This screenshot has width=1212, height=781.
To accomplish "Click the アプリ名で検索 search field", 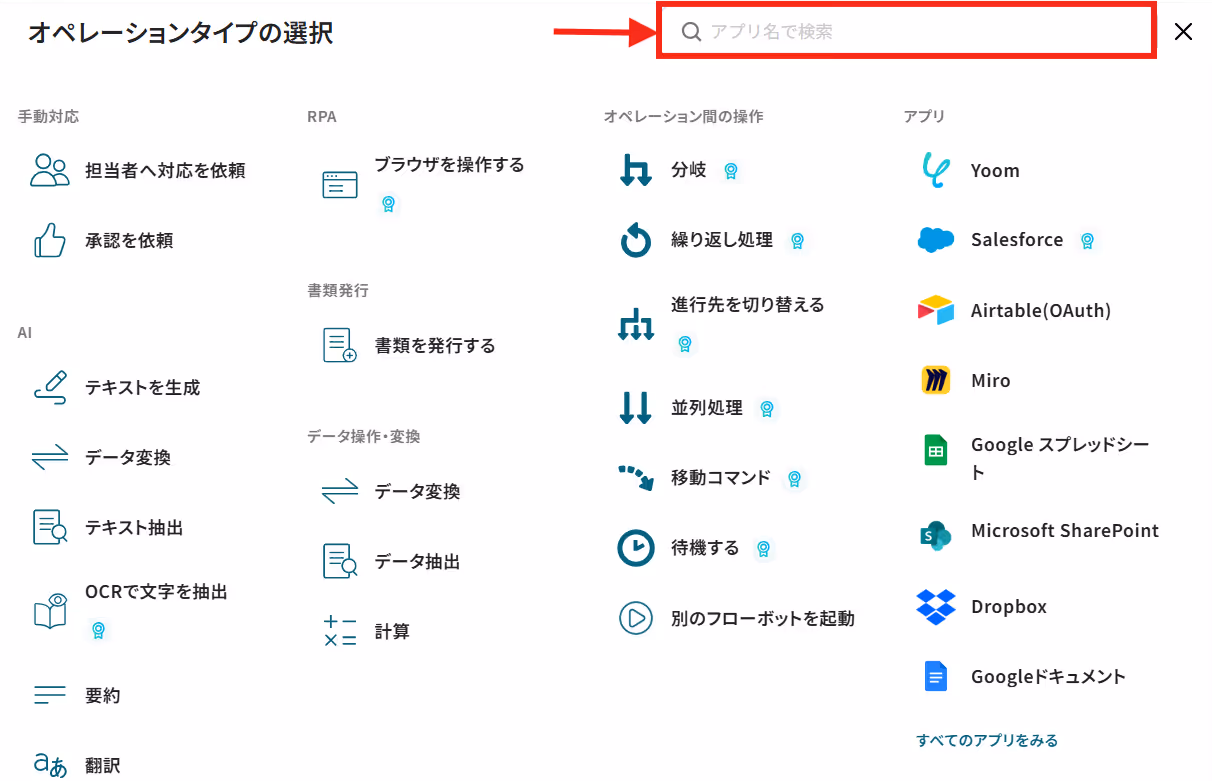I will [907, 31].
